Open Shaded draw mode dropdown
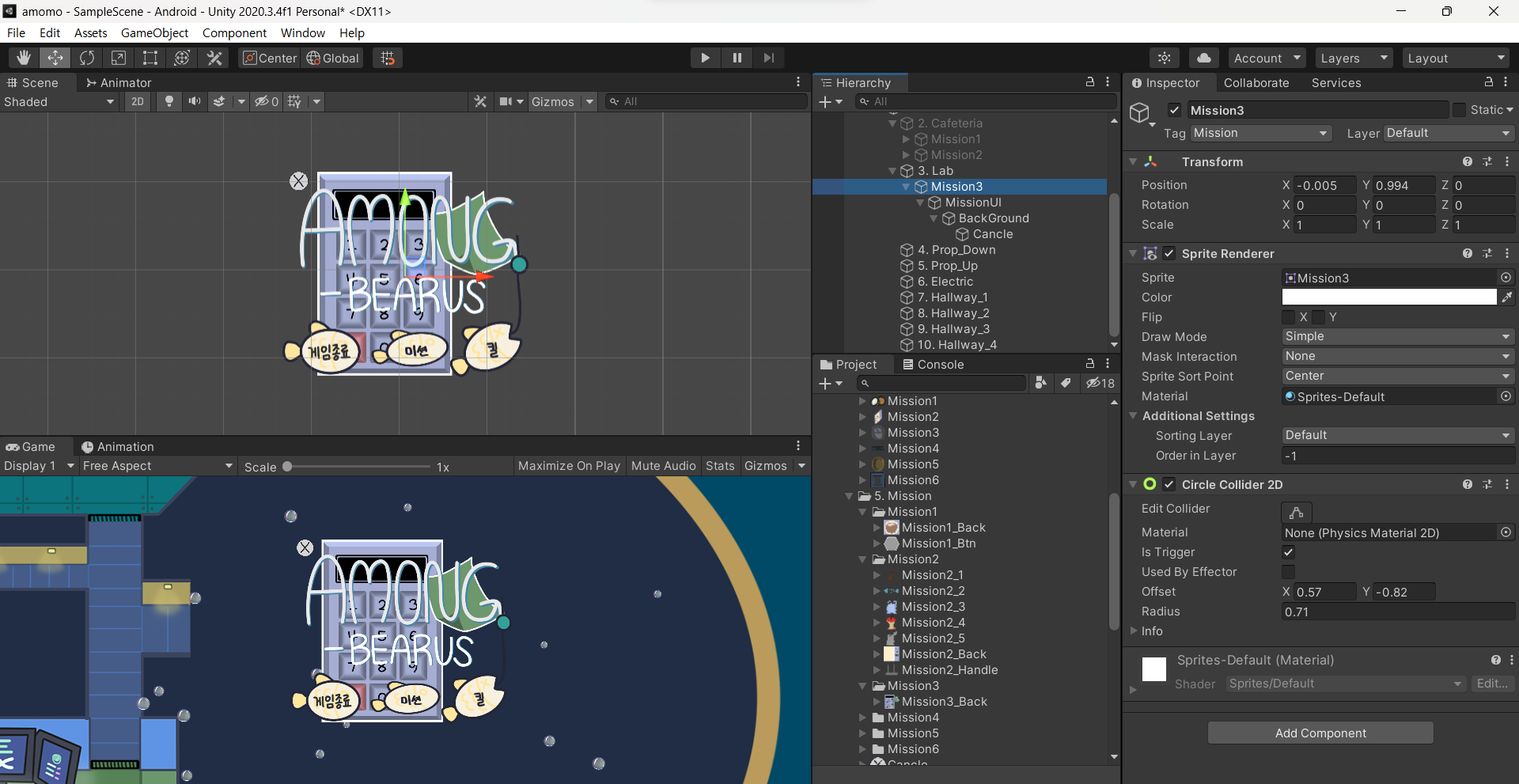The image size is (1519, 784). 59,101
